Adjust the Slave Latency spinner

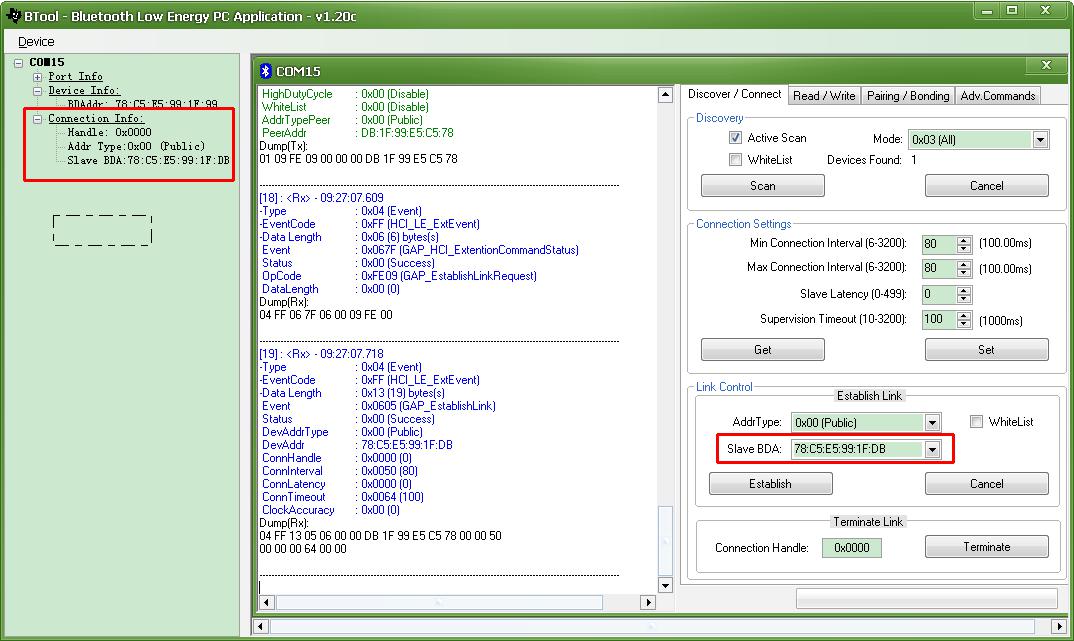tap(964, 294)
